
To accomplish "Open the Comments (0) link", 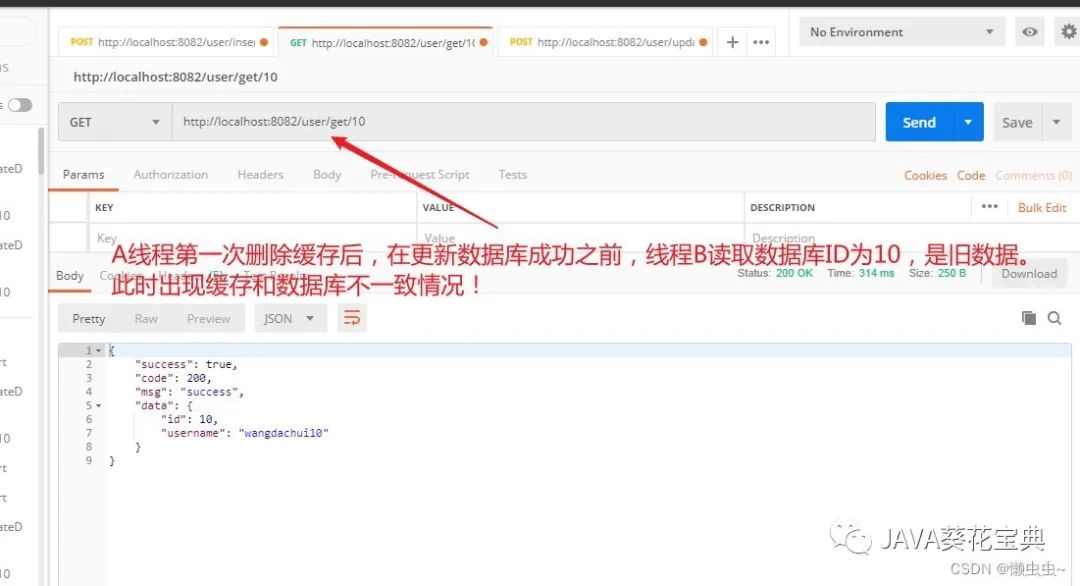I will click(1033, 176).
